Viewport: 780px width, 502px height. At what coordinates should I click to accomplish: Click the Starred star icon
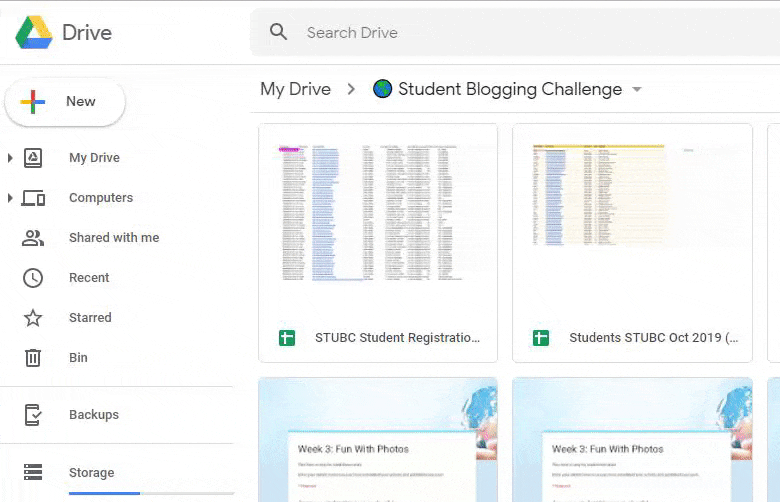[33, 318]
